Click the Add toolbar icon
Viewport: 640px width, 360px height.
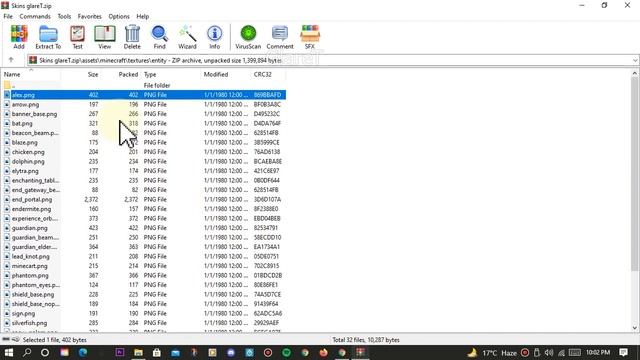(19, 37)
